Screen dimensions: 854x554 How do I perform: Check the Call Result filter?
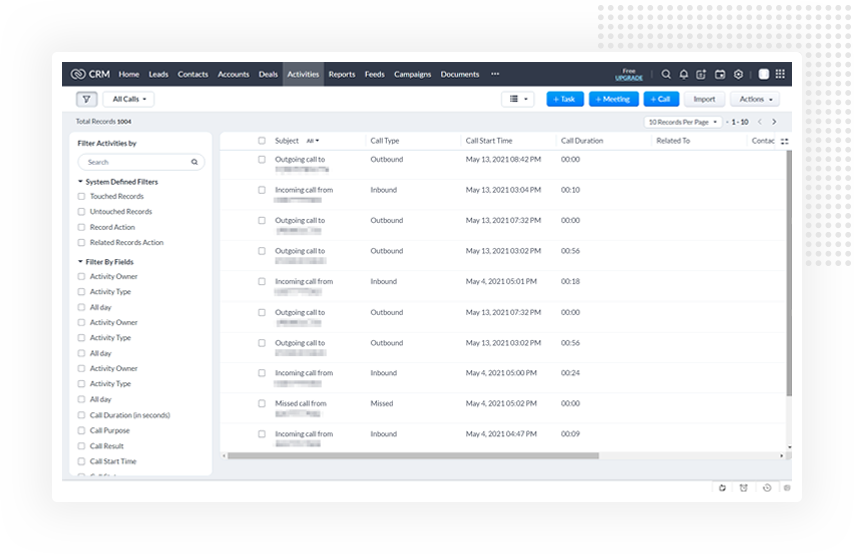[81, 446]
